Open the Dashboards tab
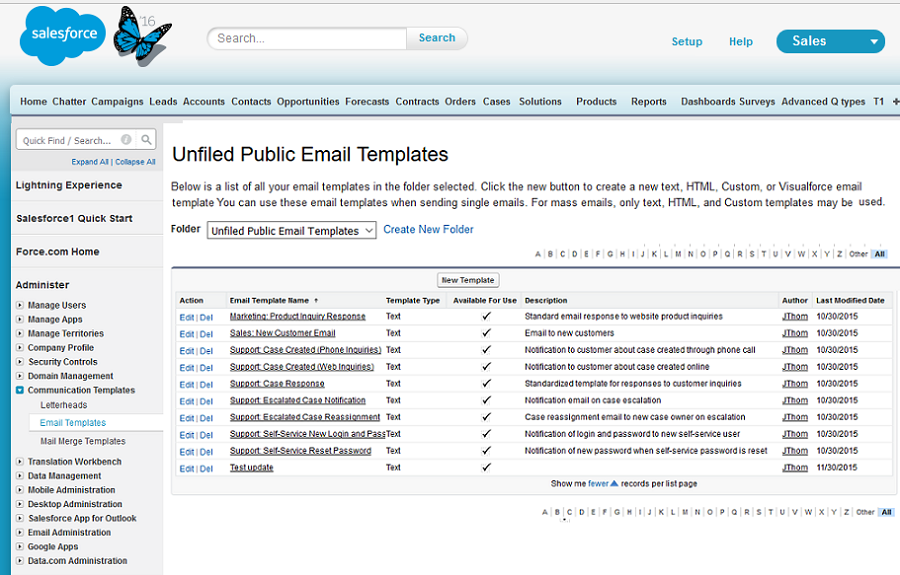Screen dimensions: 900x575 click(x=709, y=102)
